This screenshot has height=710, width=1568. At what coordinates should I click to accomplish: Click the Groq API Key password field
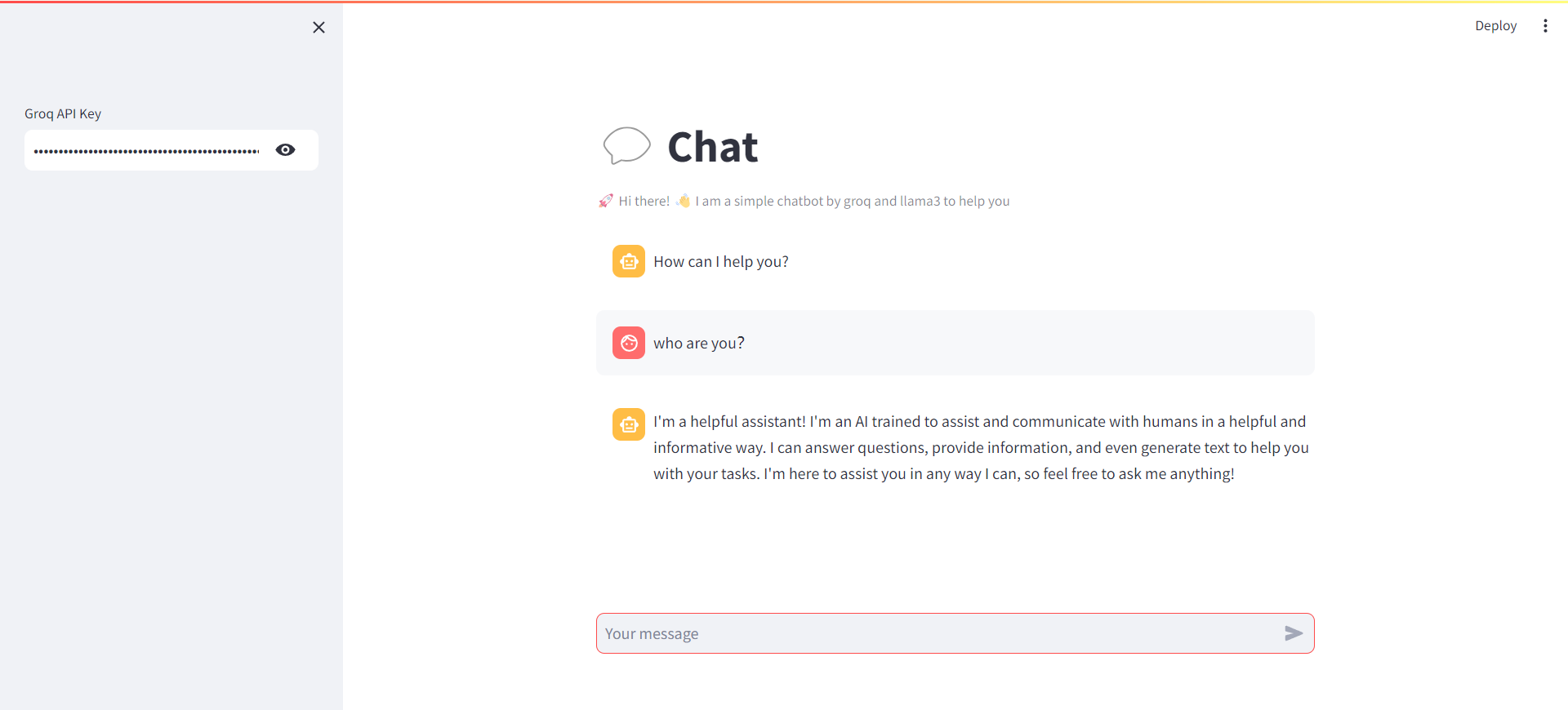click(147, 151)
